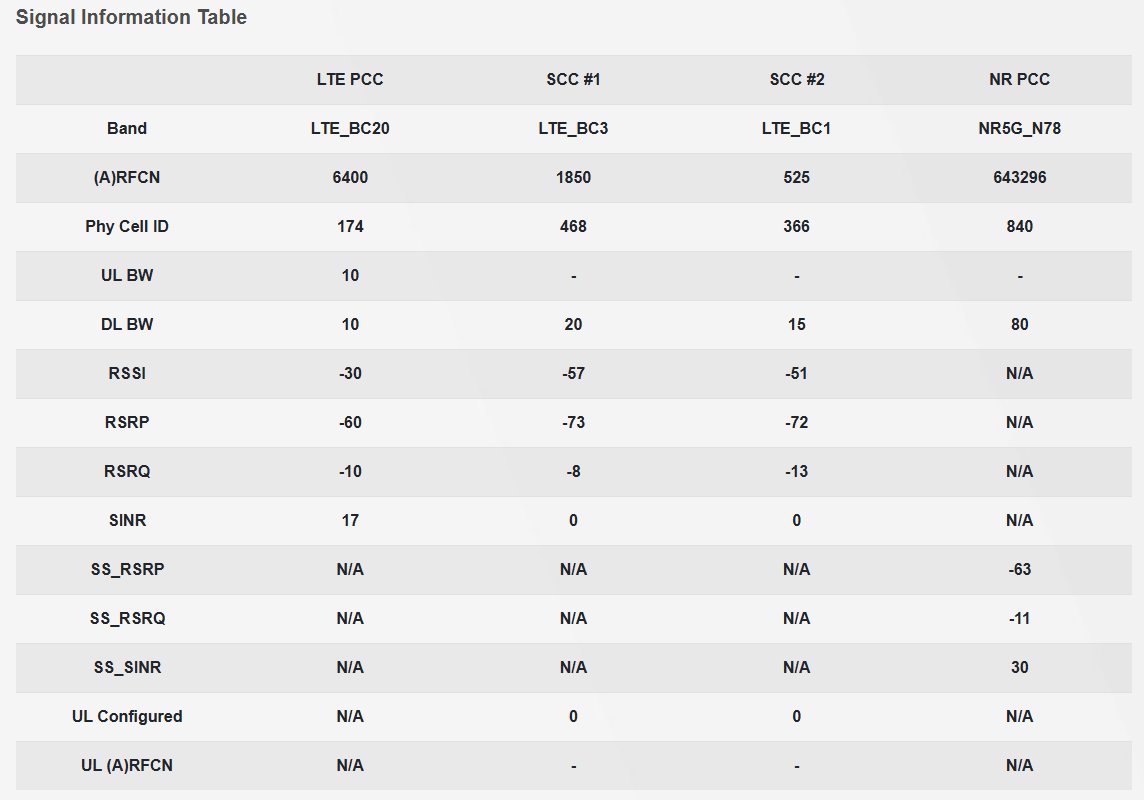Select the RSRP value -73
This screenshot has height=800, width=1144.
point(573,422)
